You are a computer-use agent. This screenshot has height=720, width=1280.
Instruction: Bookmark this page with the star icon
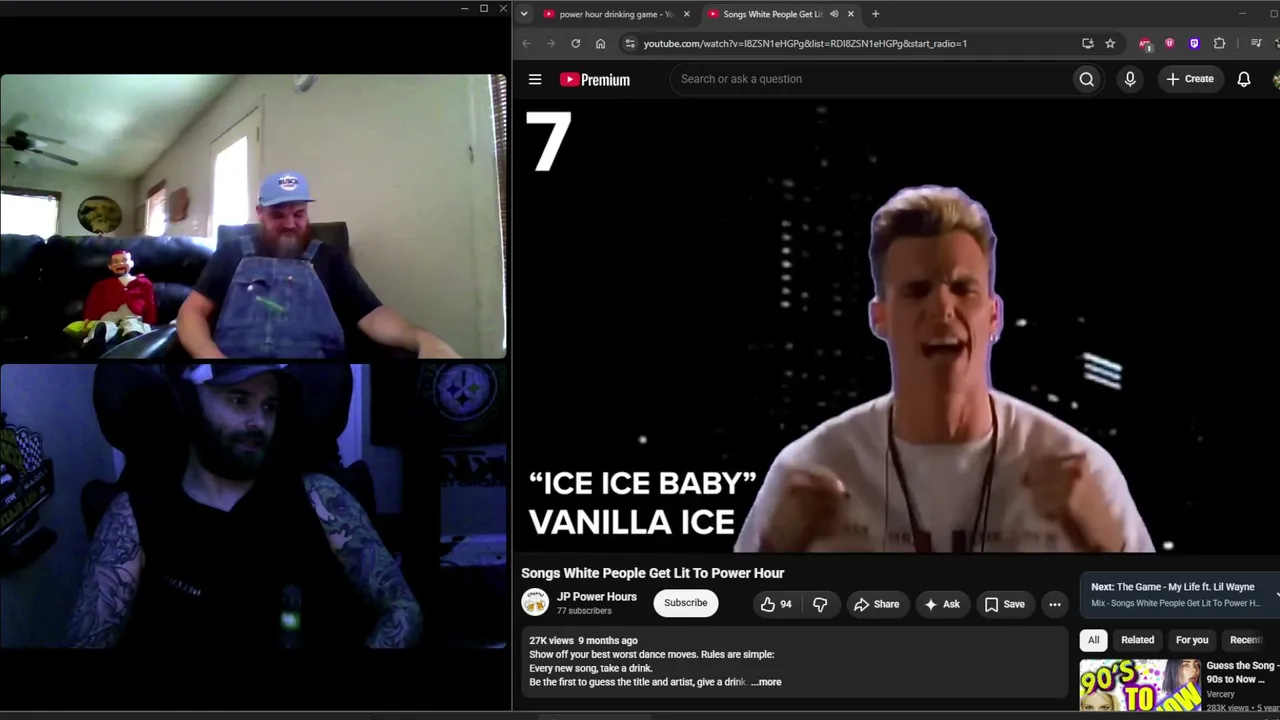coord(1110,43)
